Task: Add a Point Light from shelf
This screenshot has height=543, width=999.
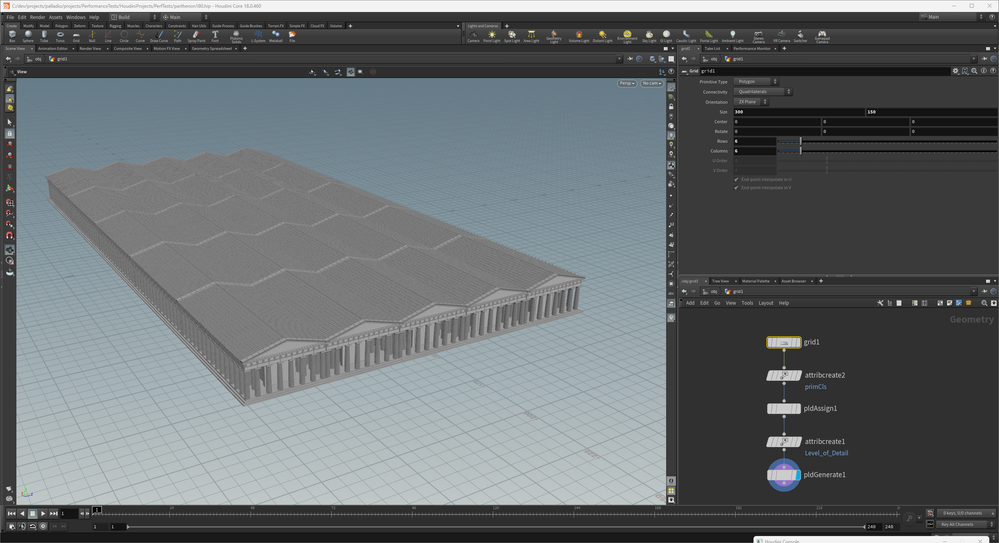Action: tap(491, 36)
